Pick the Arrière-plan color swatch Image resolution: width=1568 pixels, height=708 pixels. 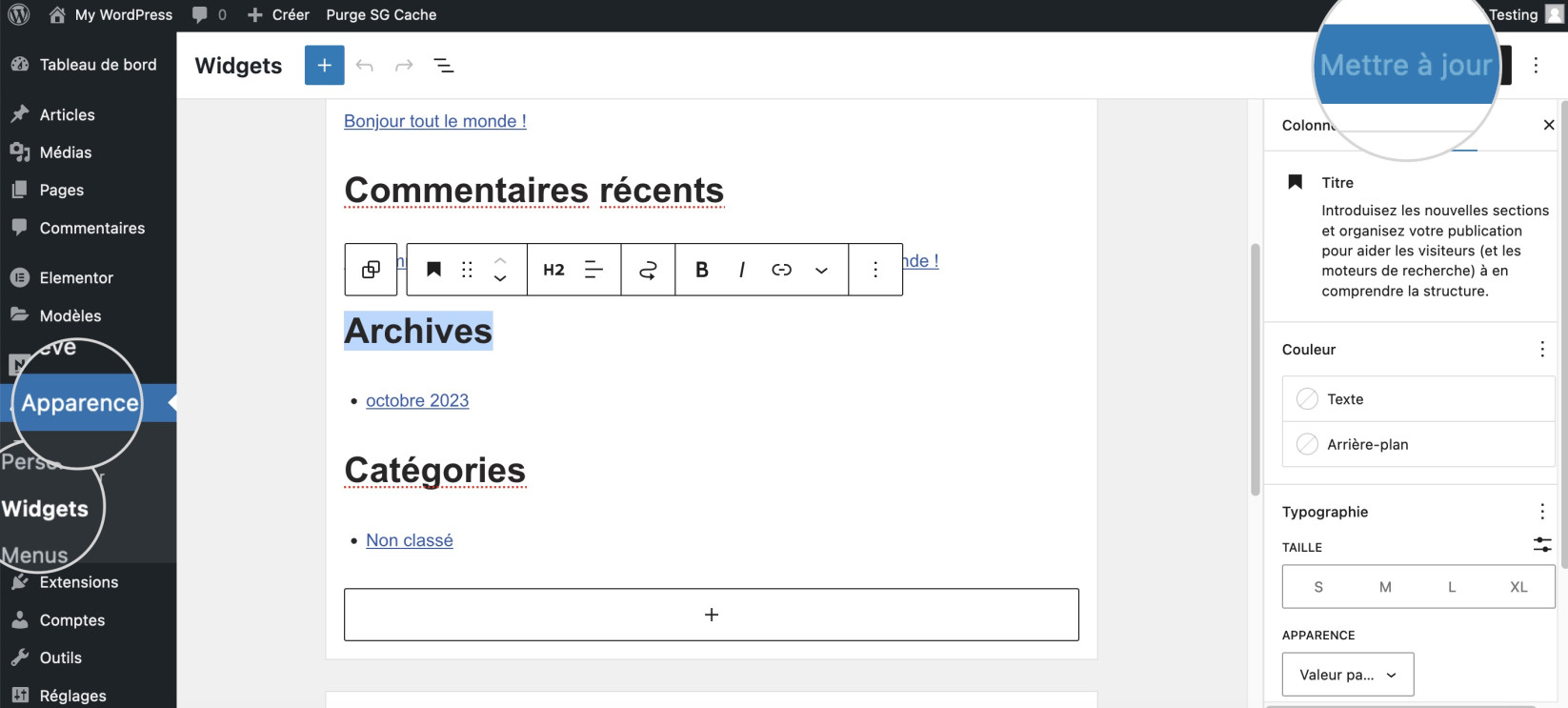1308,444
